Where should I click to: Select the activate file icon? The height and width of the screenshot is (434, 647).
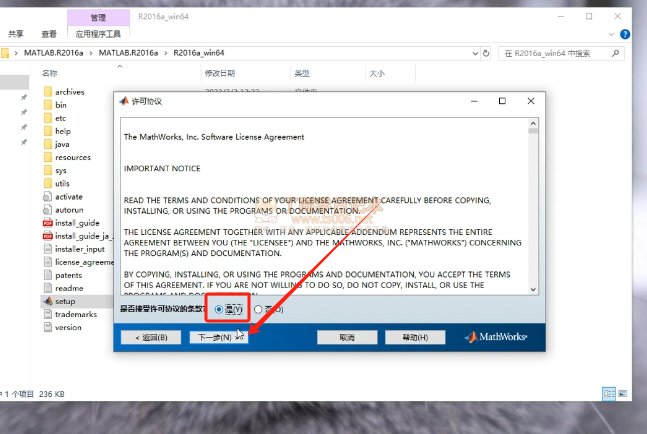48,196
